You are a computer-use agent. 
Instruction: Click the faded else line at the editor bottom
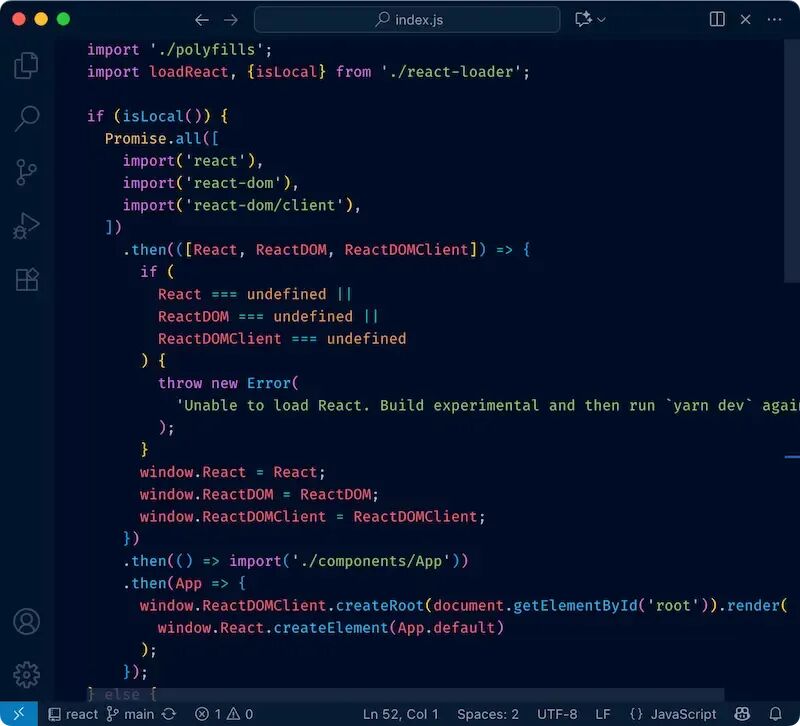[122, 694]
